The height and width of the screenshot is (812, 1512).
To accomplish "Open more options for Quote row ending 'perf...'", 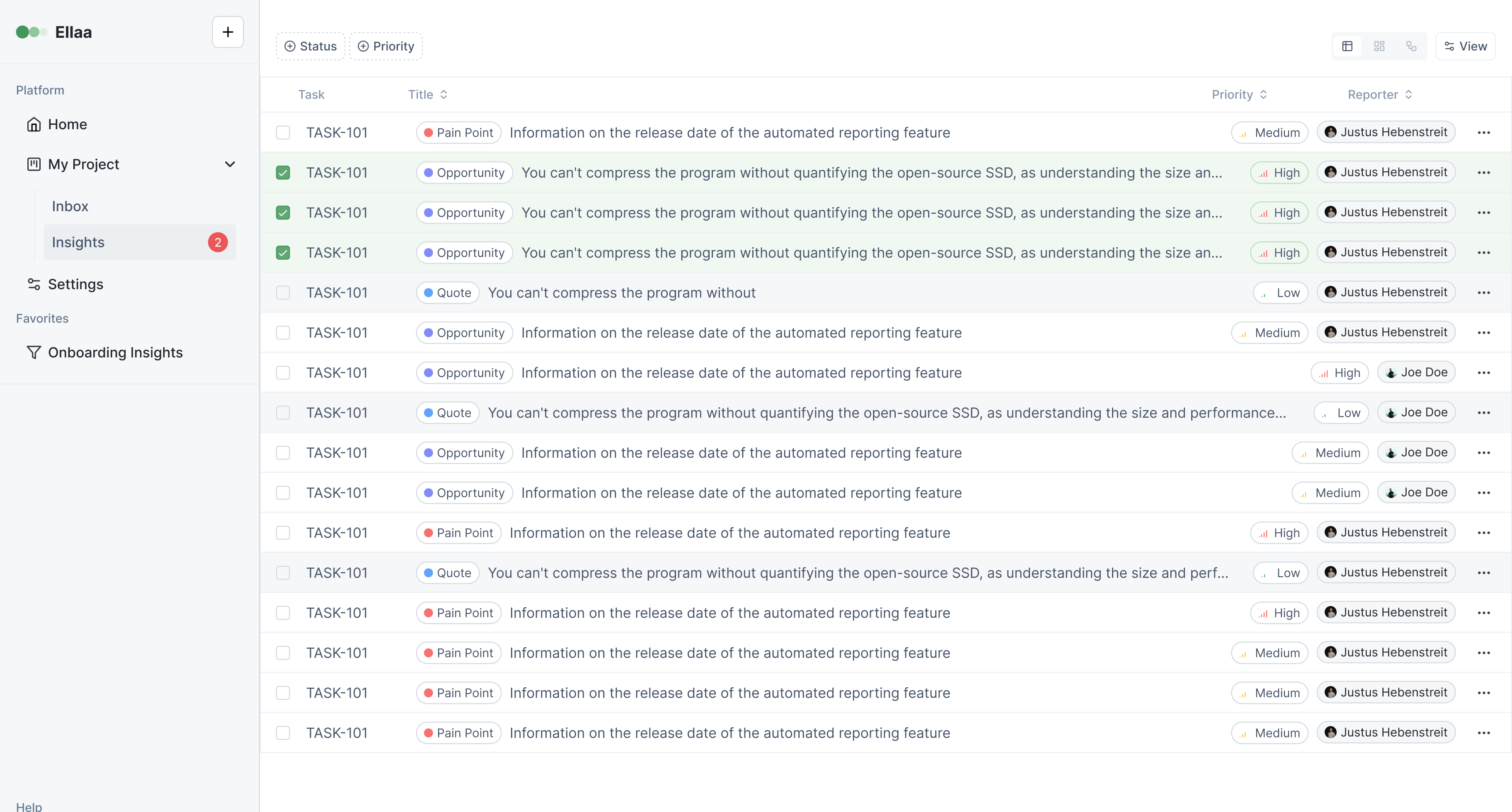I will tap(1484, 573).
